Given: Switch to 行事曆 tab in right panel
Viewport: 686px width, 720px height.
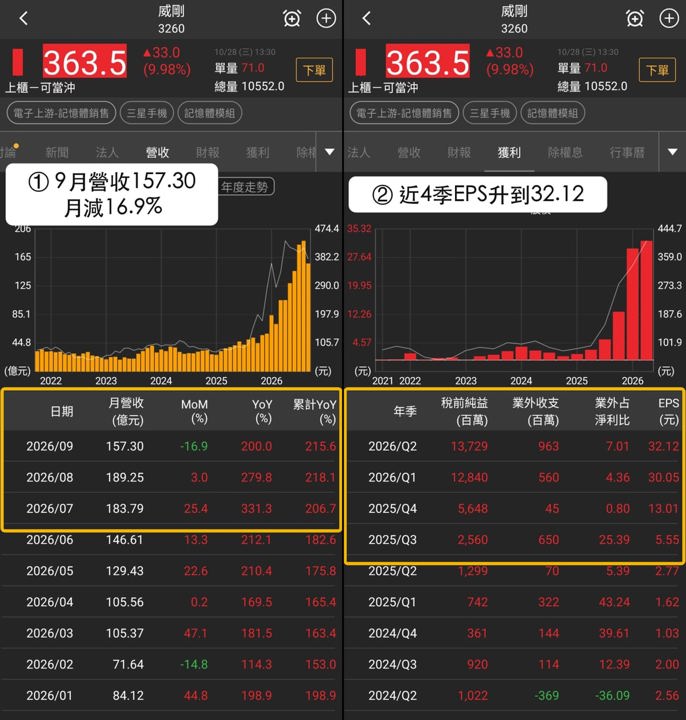Looking at the screenshot, I should 627,152.
